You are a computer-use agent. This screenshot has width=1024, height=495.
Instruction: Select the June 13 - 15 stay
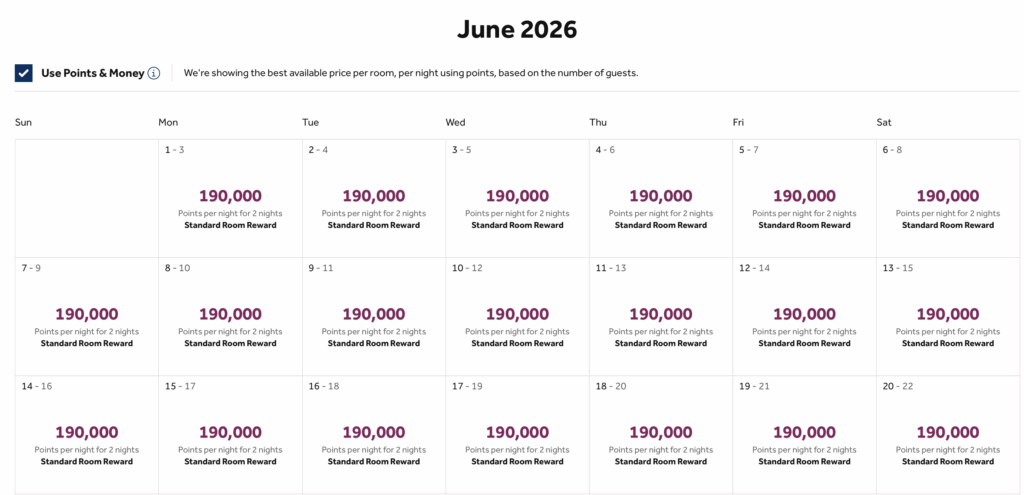point(948,316)
